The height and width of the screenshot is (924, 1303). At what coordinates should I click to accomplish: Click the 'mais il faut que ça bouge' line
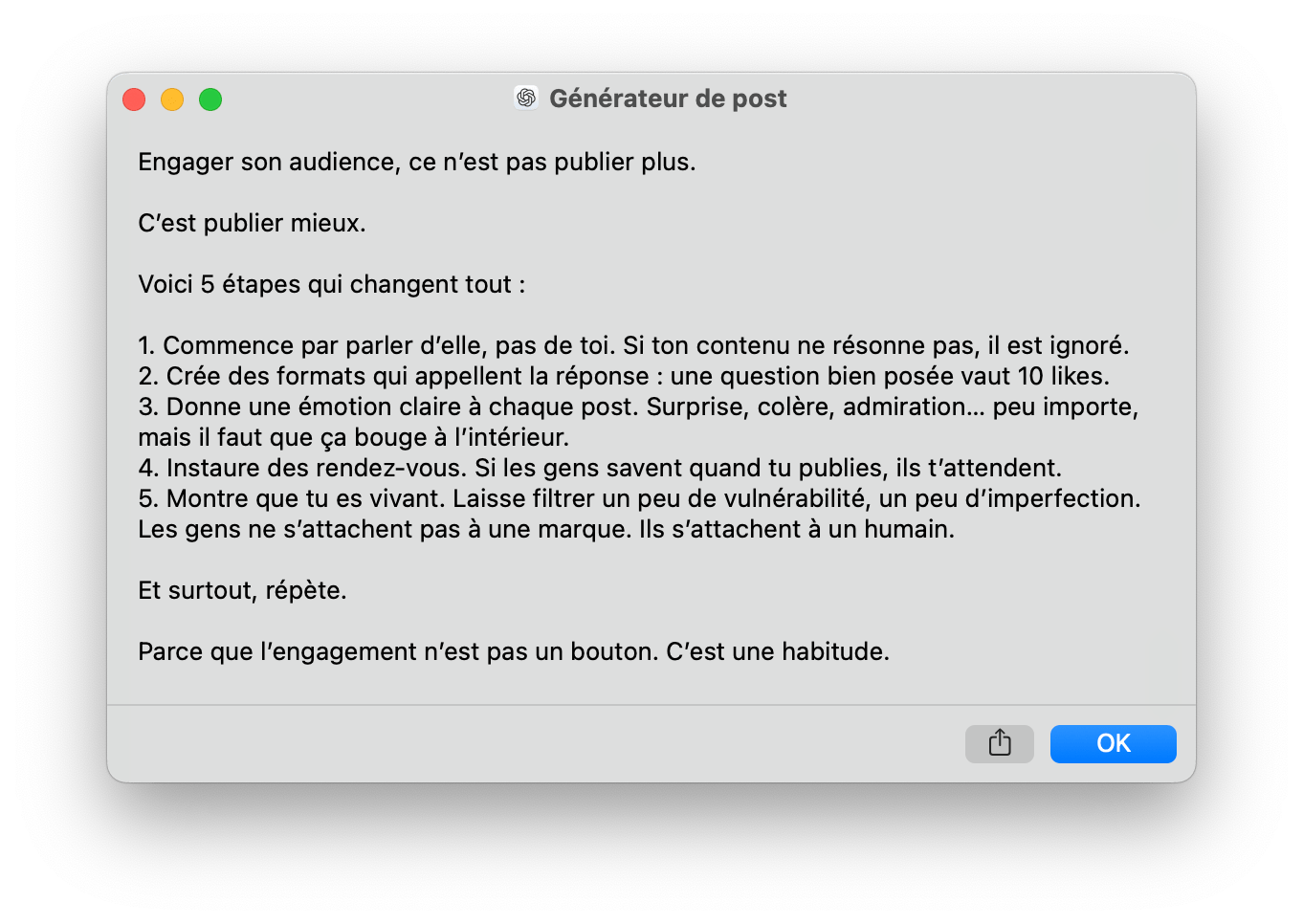353,437
